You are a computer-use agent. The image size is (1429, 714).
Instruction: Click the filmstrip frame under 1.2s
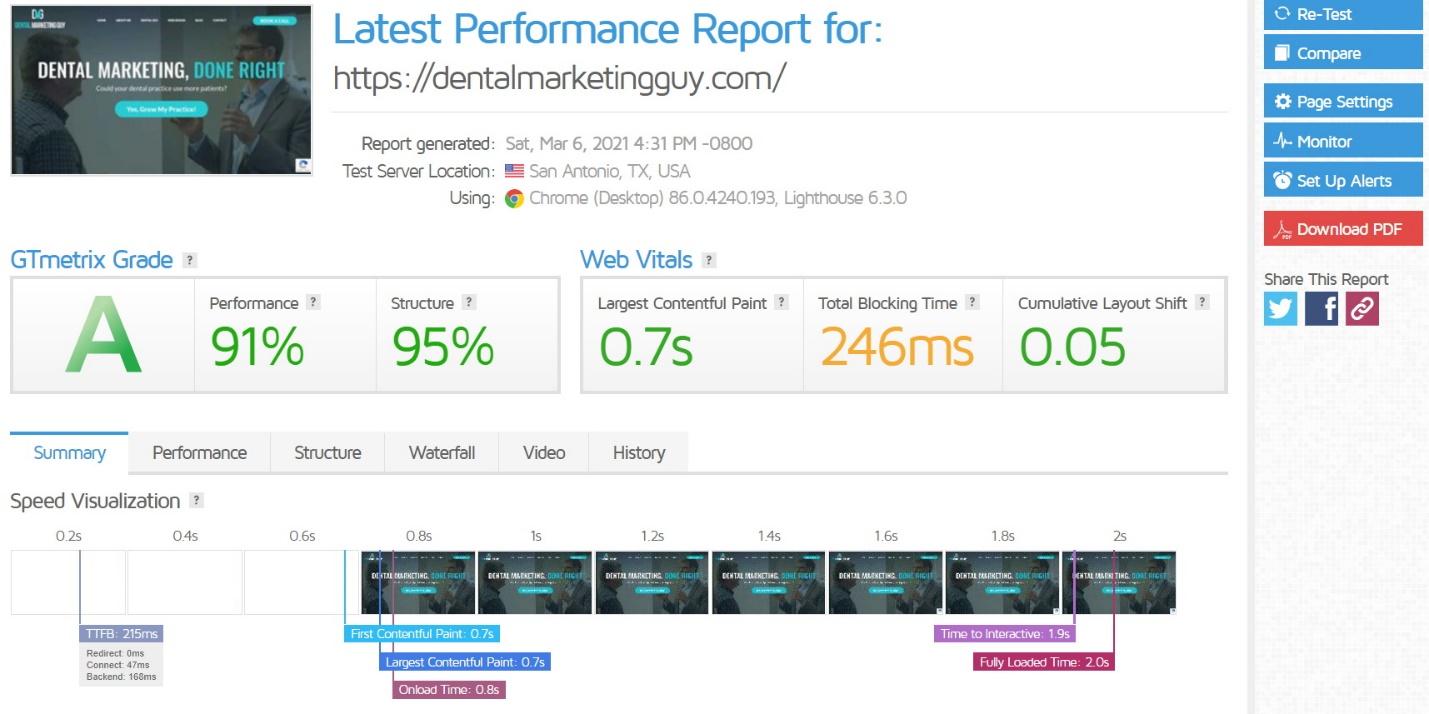652,582
